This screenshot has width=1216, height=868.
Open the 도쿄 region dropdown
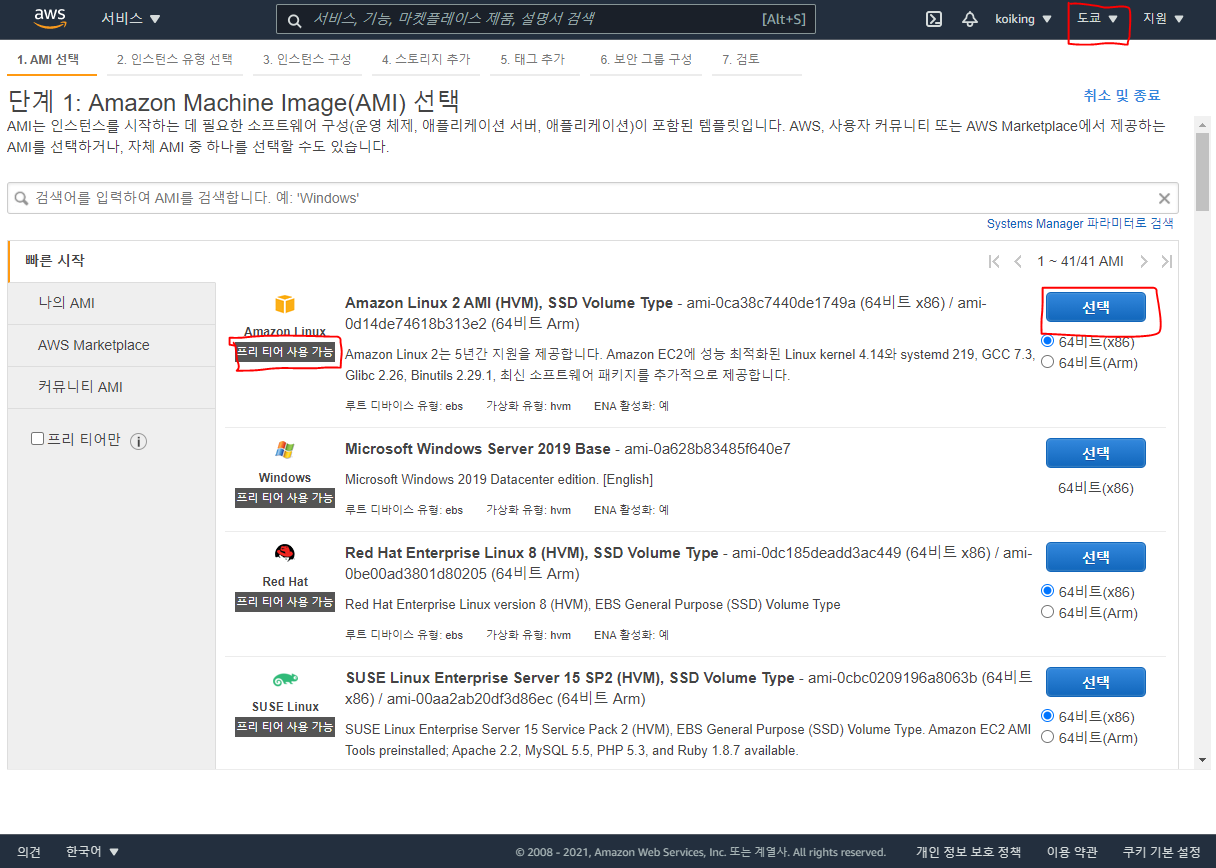[1097, 19]
